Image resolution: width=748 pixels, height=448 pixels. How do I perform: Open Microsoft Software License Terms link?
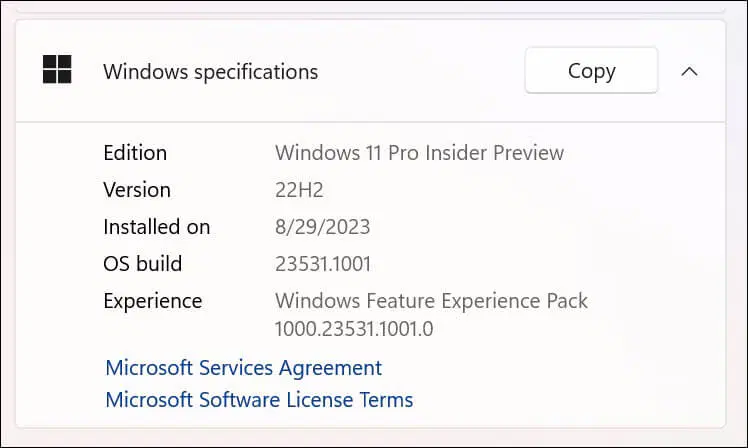(x=259, y=400)
